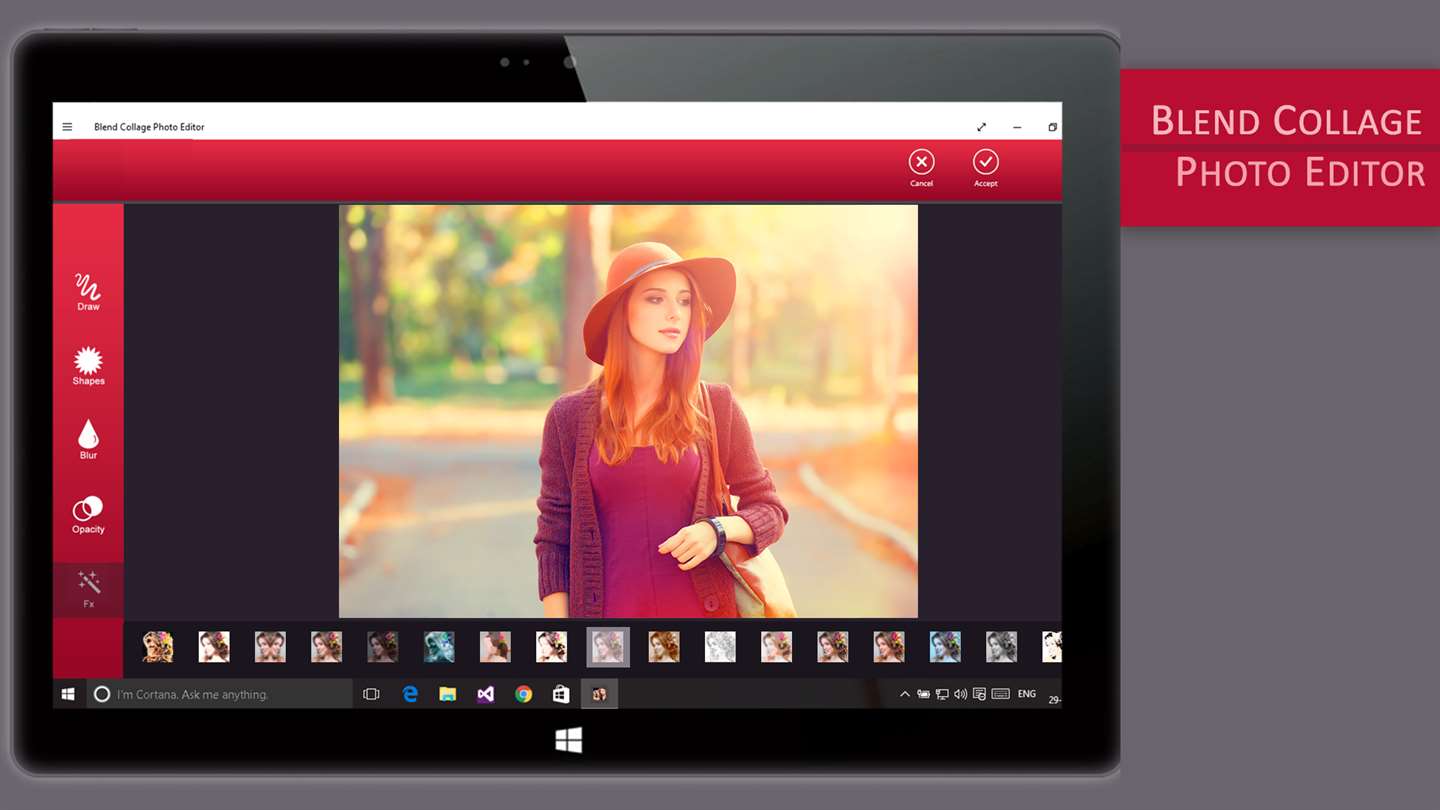Apply the teal cyan filter thumbnail
Image resolution: width=1440 pixels, height=810 pixels.
click(439, 647)
